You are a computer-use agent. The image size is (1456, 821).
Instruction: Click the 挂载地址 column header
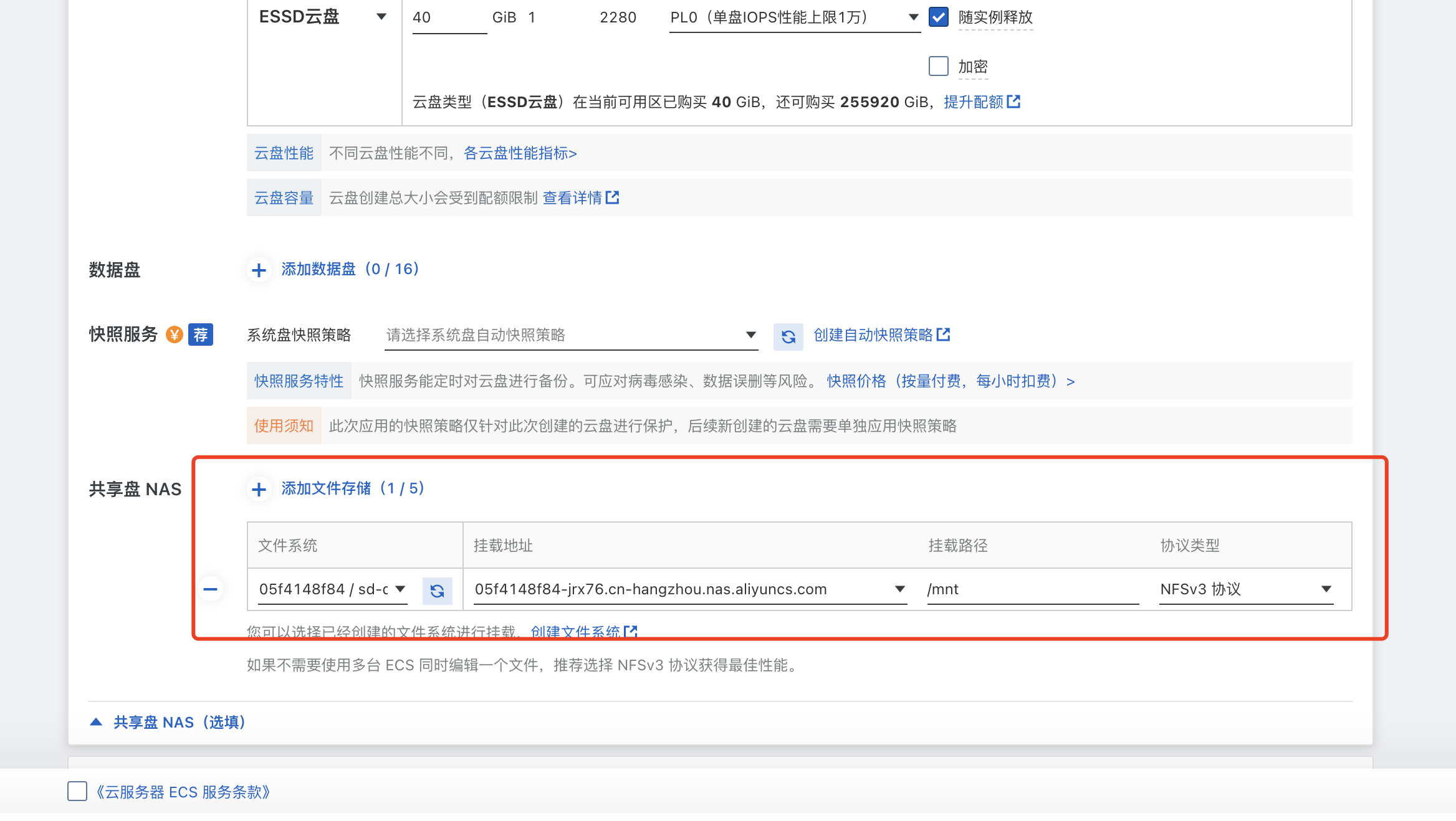[x=504, y=546]
